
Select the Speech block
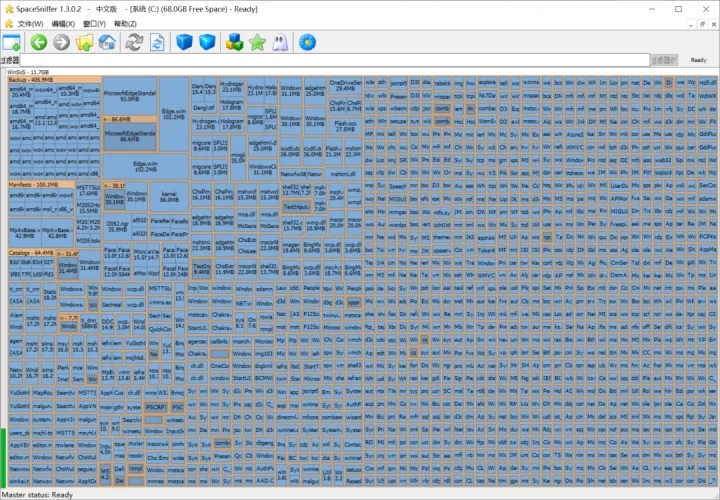[x=397, y=187]
